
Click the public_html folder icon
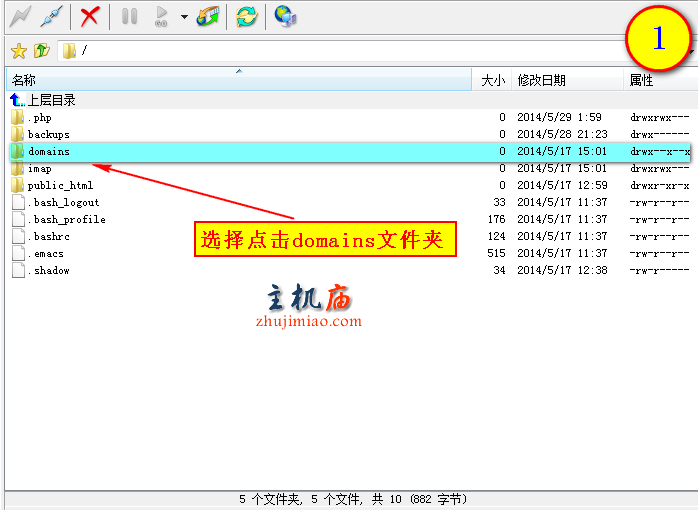17,185
